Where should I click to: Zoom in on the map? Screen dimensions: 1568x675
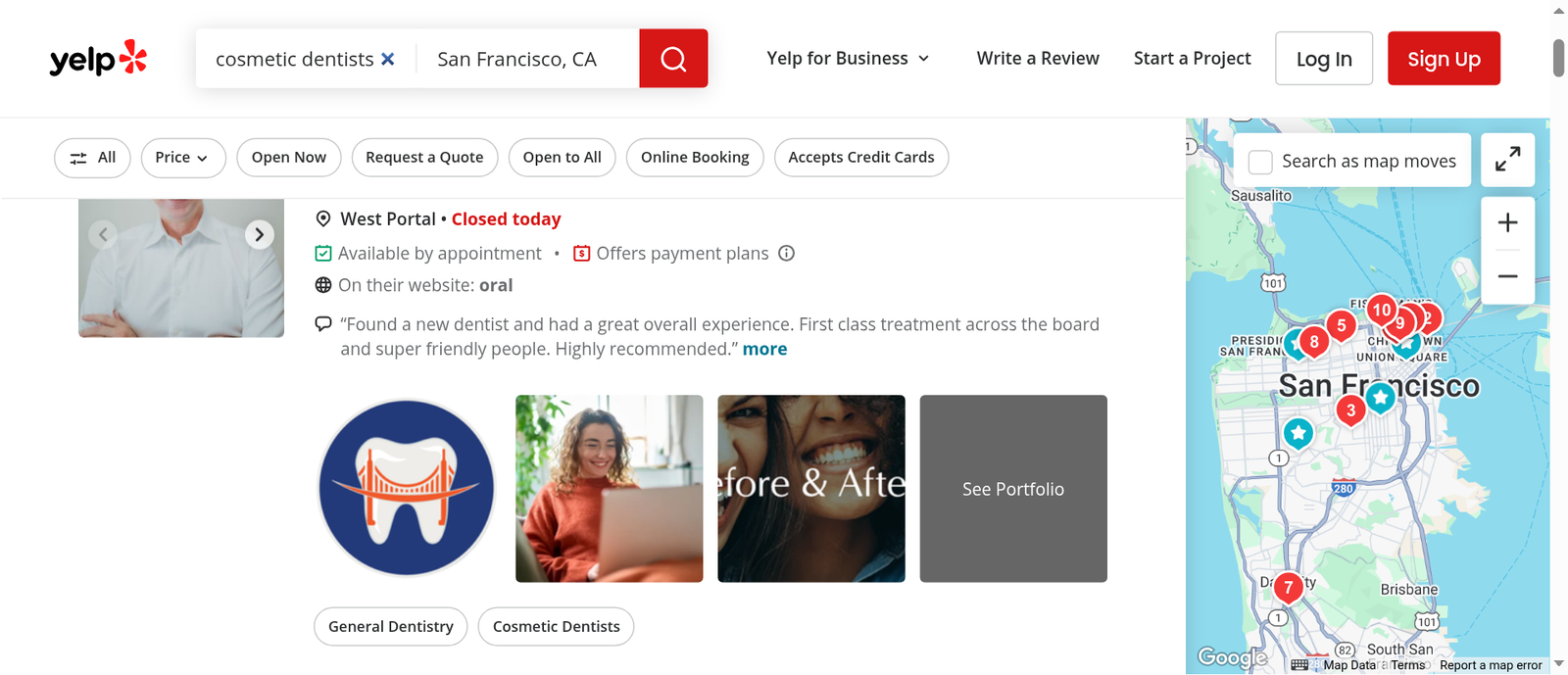coord(1507,223)
